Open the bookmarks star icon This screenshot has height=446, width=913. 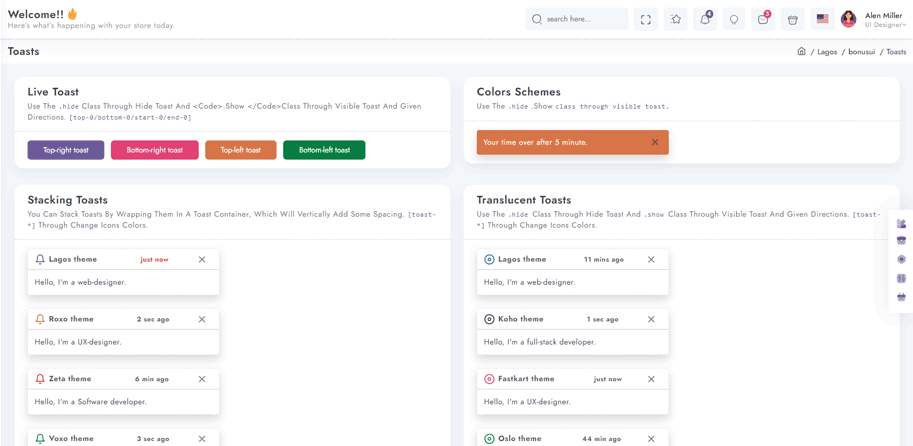(675, 19)
